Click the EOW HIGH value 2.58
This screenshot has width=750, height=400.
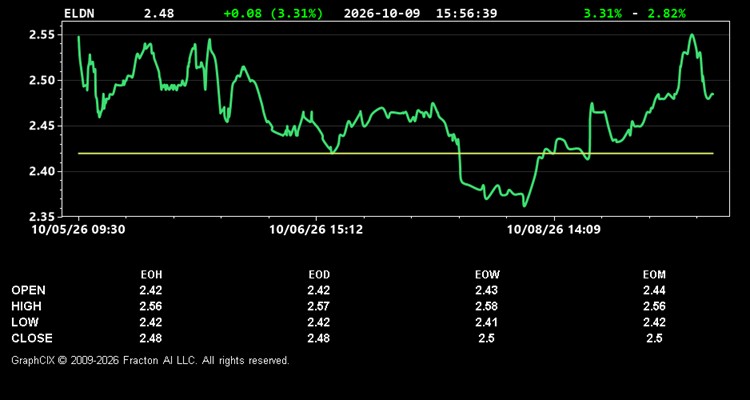[486, 306]
